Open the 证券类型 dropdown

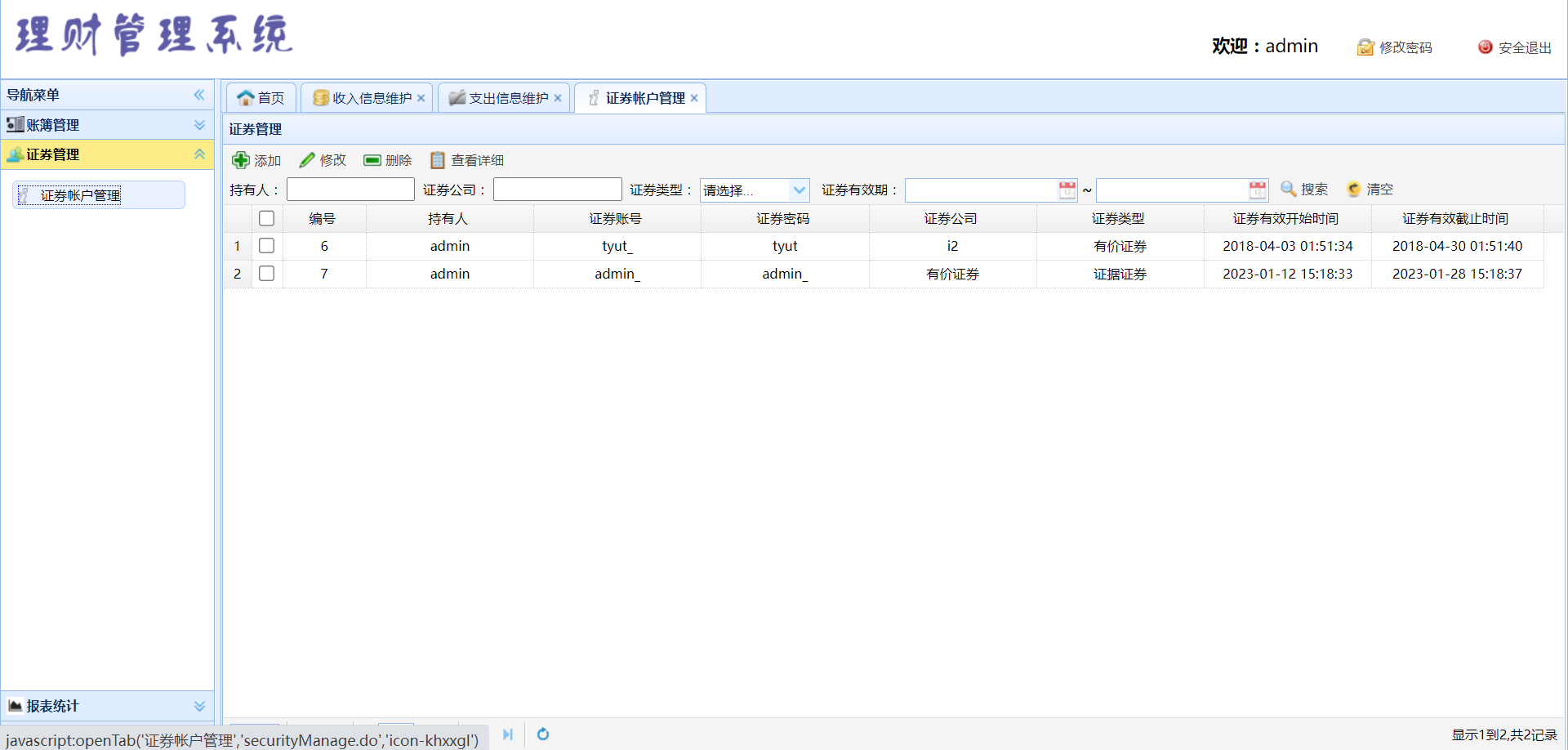800,190
